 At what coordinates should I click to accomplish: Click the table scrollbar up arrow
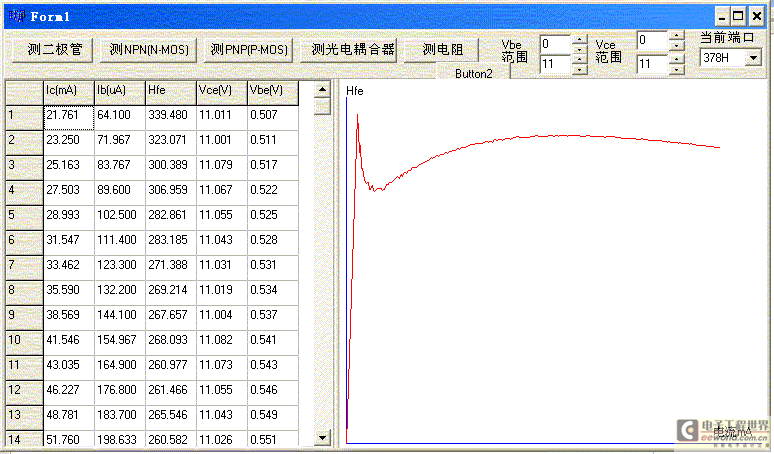tap(322, 89)
